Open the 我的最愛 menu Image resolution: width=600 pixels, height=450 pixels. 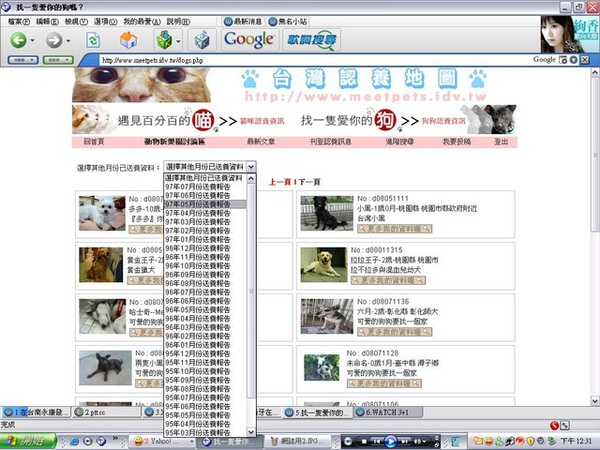(x=142, y=21)
